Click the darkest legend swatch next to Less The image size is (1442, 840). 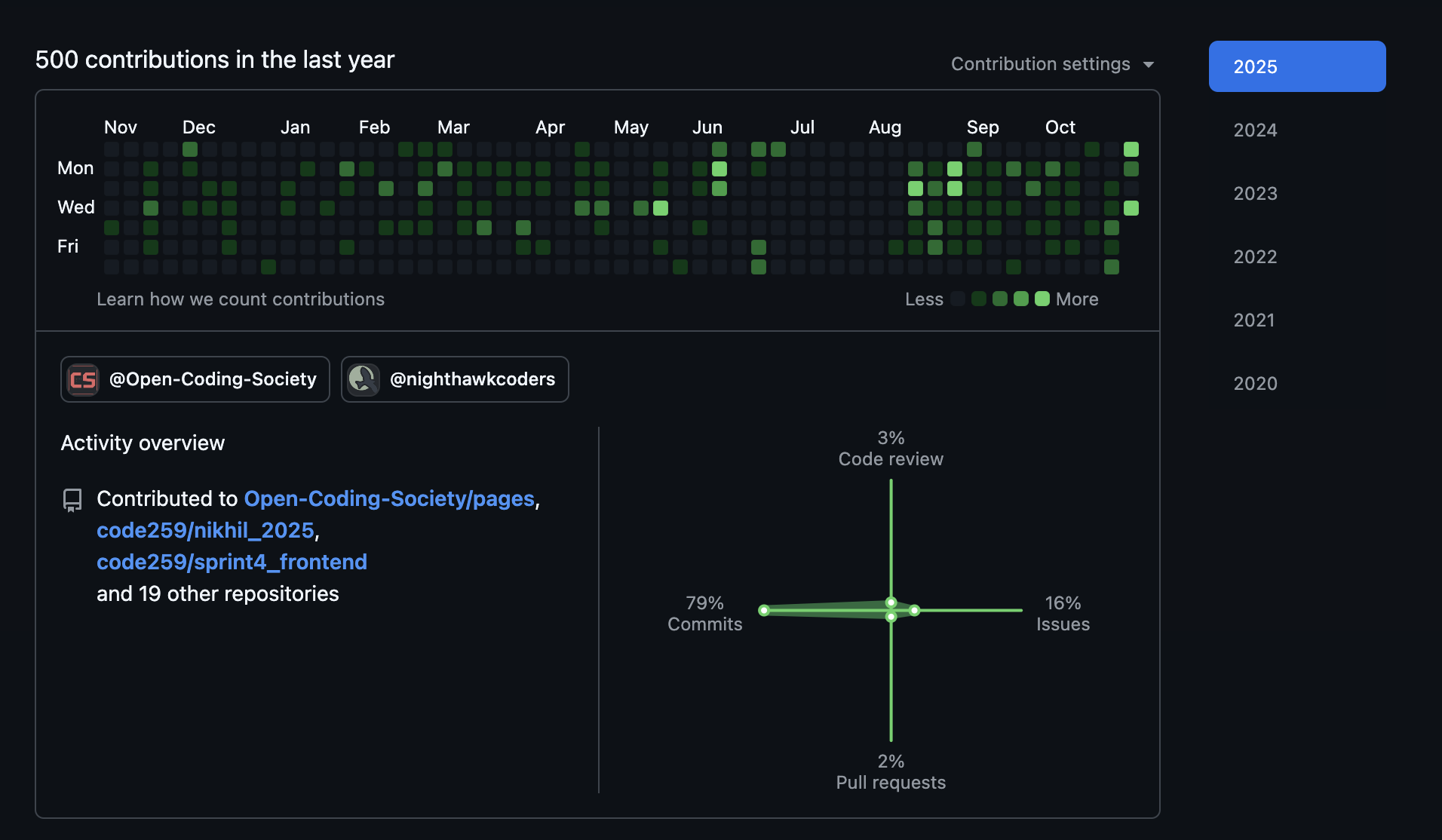click(x=958, y=299)
